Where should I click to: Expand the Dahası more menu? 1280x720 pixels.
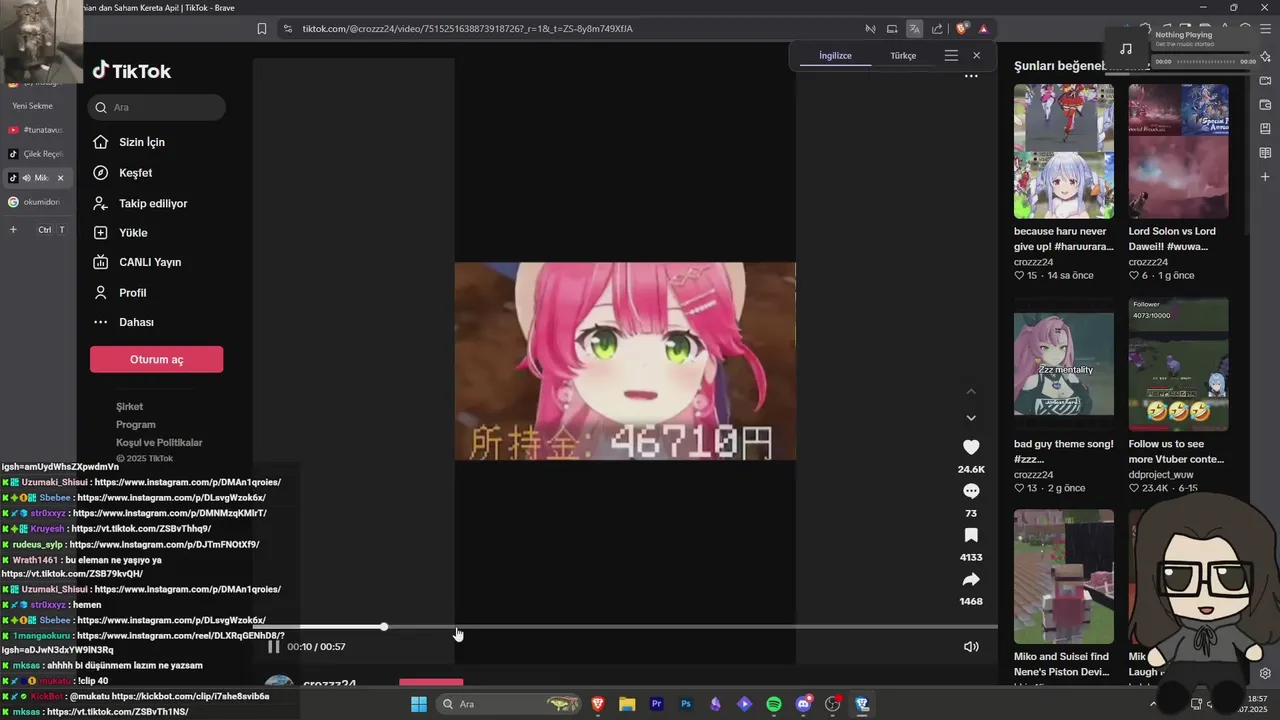point(123,322)
